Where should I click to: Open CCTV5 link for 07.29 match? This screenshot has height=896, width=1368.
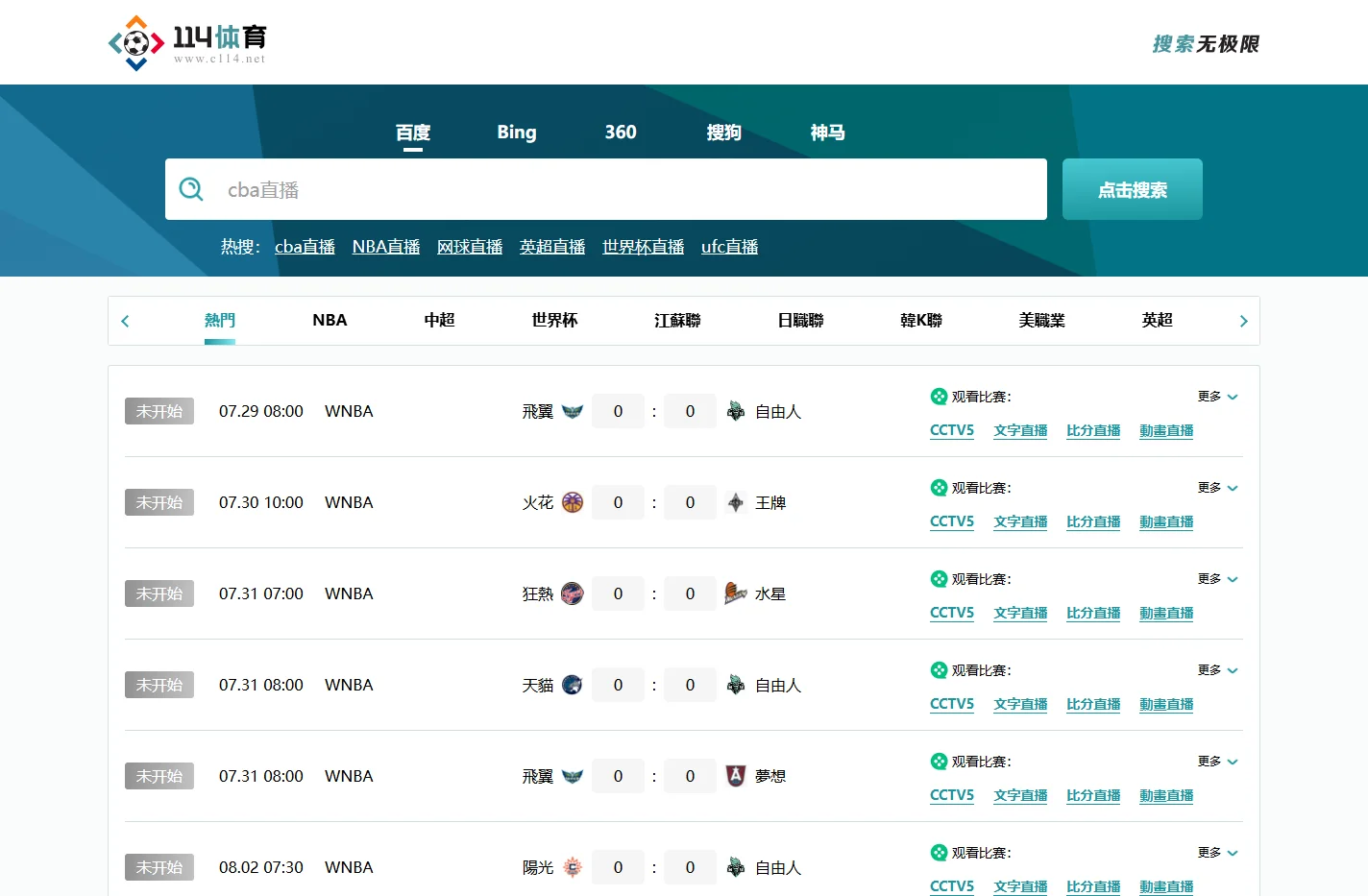952,430
